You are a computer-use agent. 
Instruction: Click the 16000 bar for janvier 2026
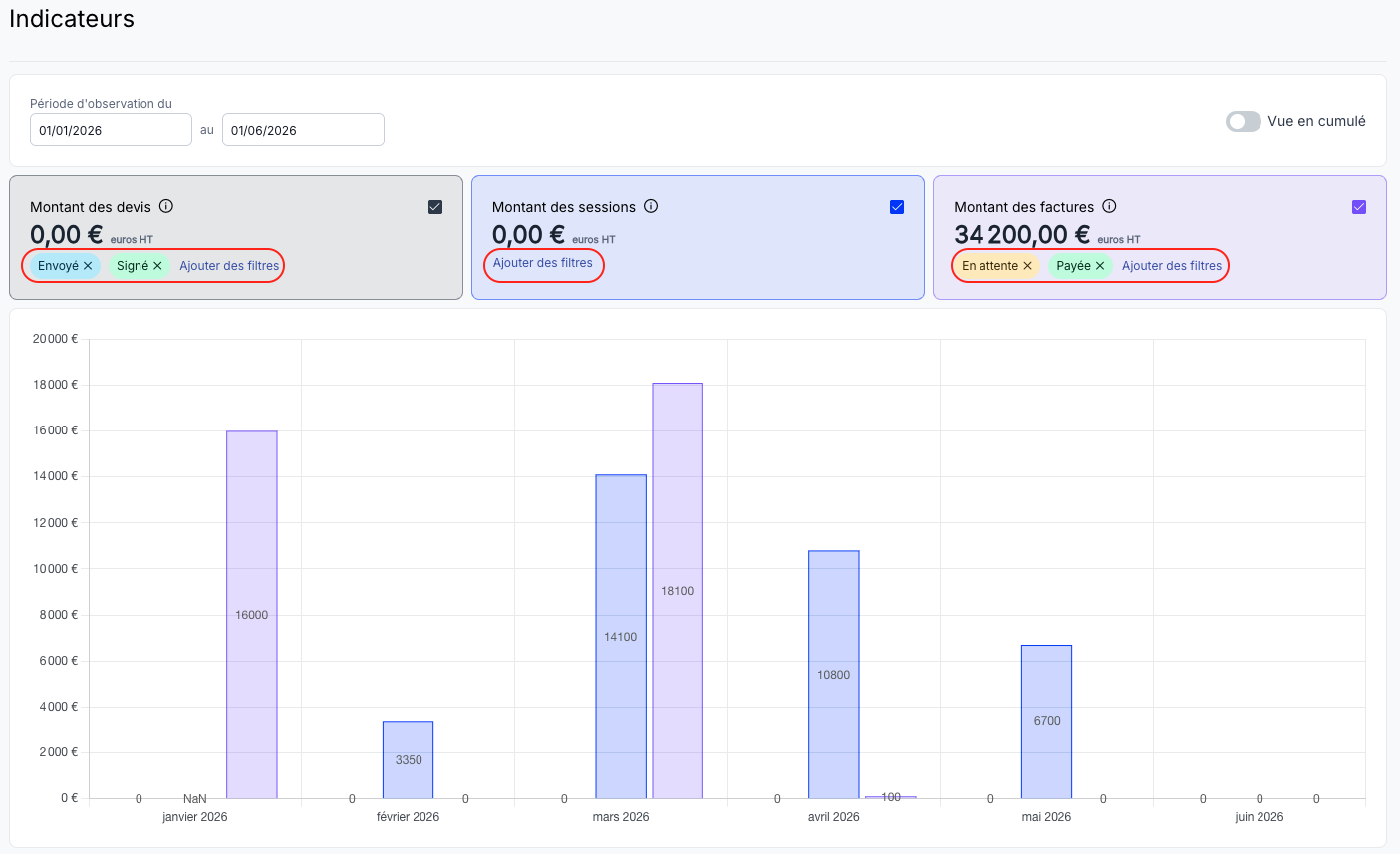pos(252,615)
